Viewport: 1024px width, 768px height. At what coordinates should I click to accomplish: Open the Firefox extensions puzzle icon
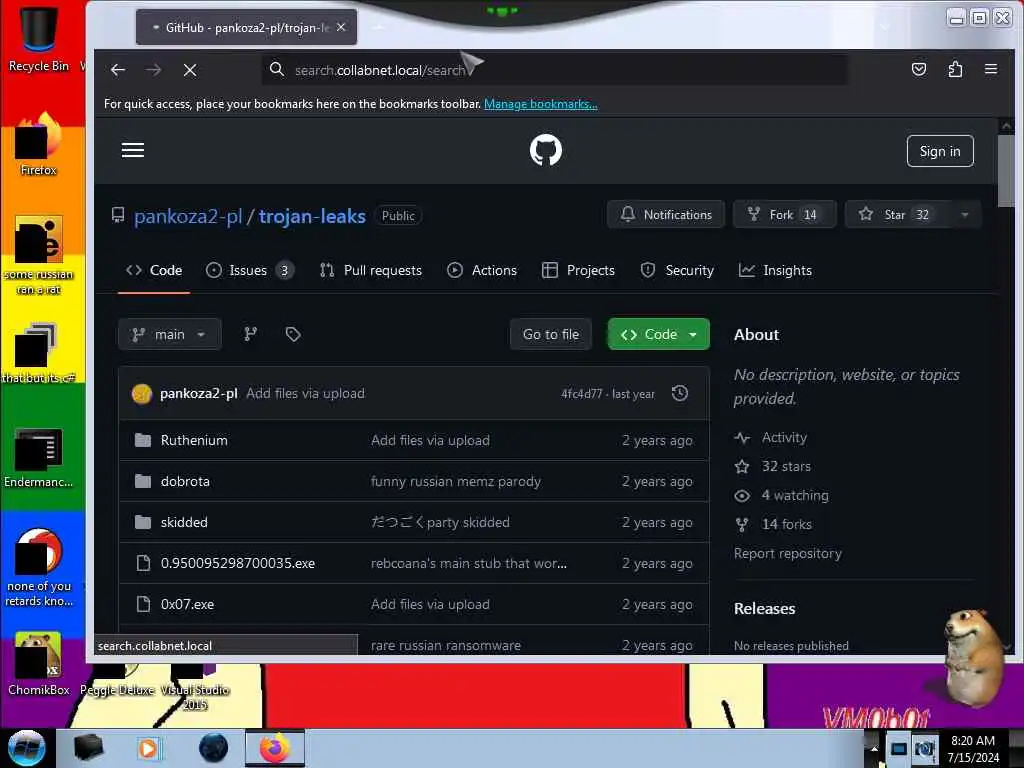[x=955, y=69]
